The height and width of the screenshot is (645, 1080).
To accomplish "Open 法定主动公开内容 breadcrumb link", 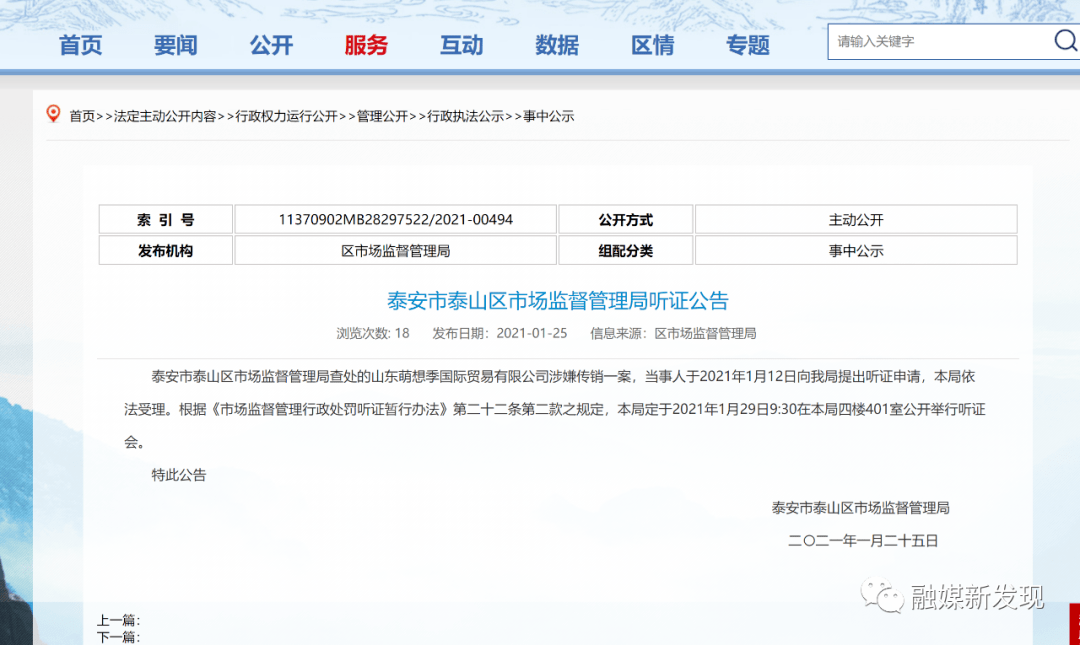I will (x=165, y=116).
